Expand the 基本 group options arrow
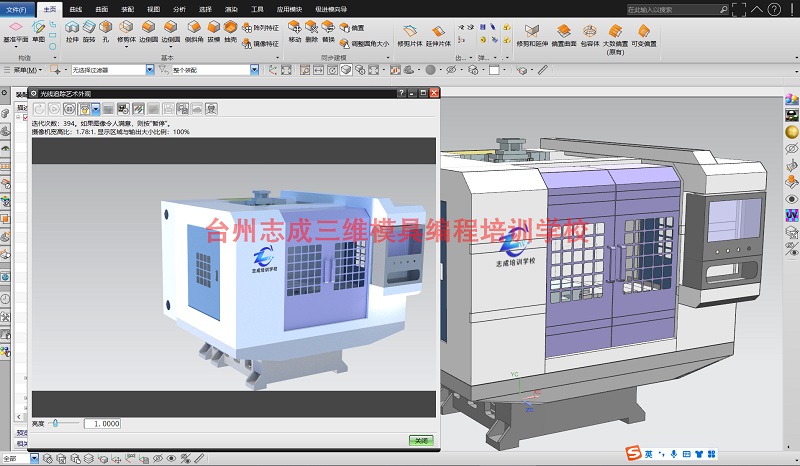This screenshot has width=800, height=466. click(278, 58)
